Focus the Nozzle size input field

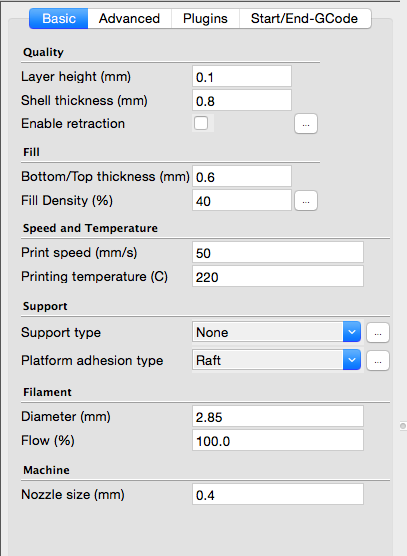(278, 494)
